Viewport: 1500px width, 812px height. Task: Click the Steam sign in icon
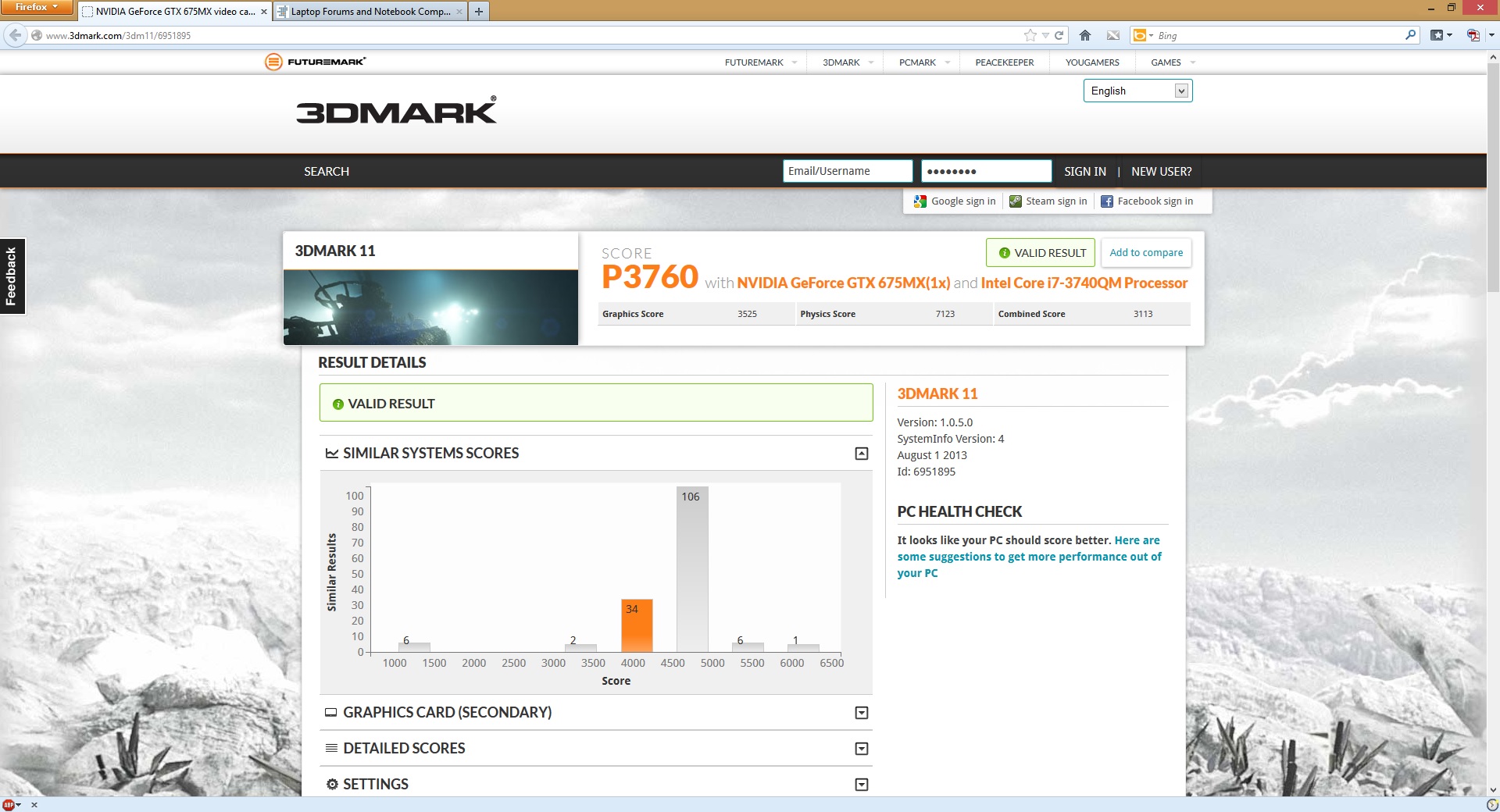(x=1016, y=201)
